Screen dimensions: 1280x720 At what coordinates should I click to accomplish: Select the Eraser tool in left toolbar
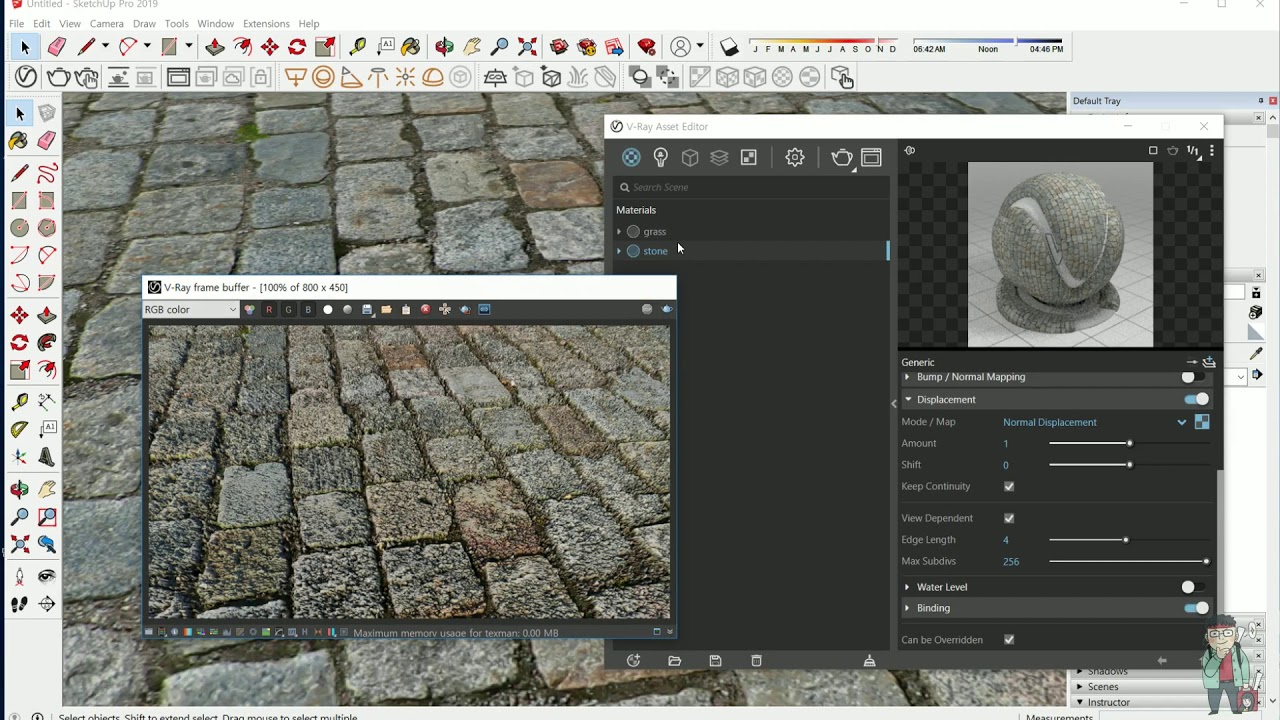(47, 141)
